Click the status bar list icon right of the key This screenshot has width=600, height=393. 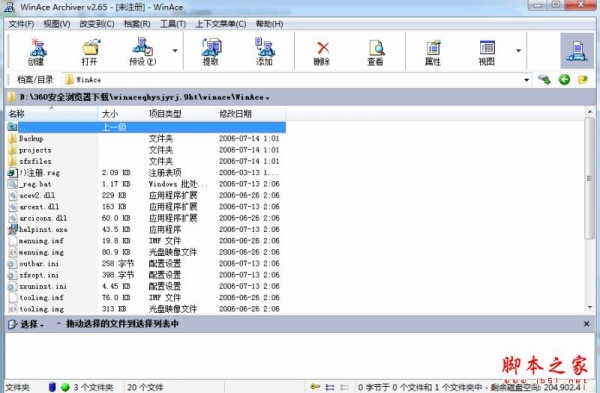330,387
